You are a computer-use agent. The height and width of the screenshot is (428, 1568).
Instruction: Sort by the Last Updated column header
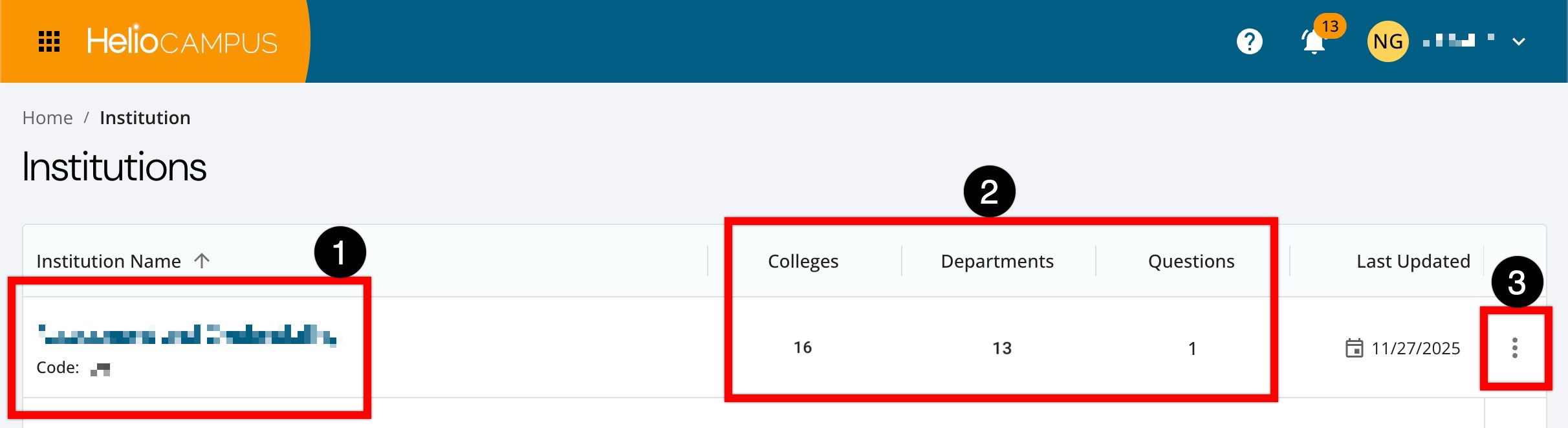pyautogui.click(x=1413, y=261)
